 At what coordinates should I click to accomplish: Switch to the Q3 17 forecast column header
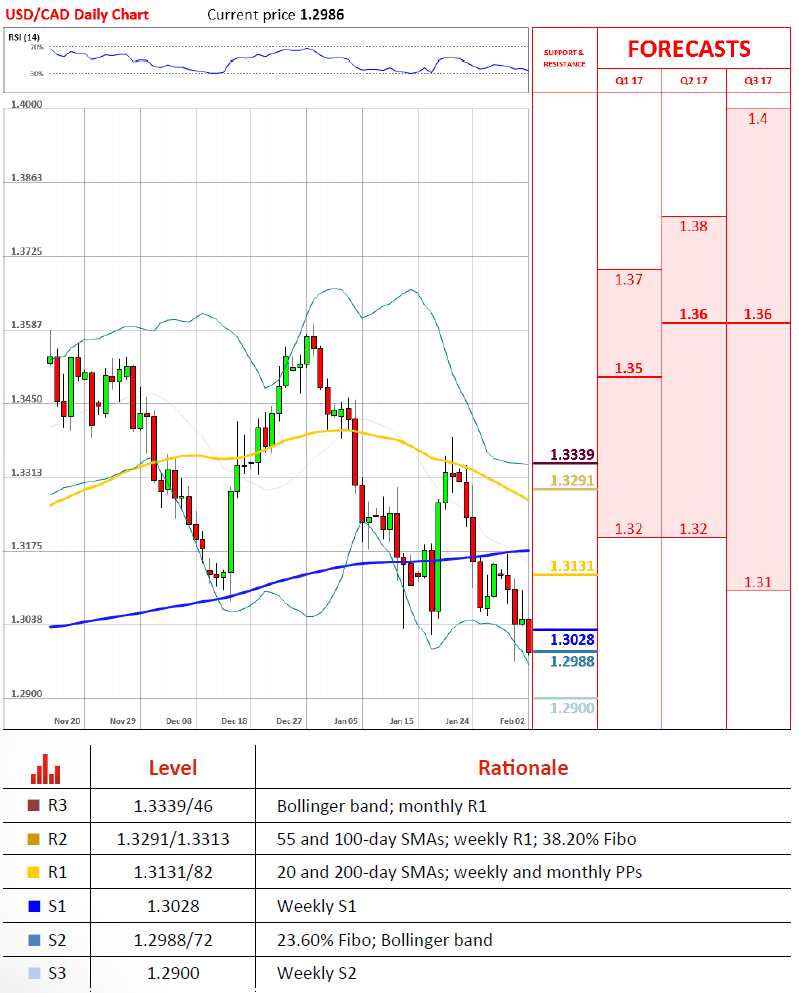tap(758, 80)
